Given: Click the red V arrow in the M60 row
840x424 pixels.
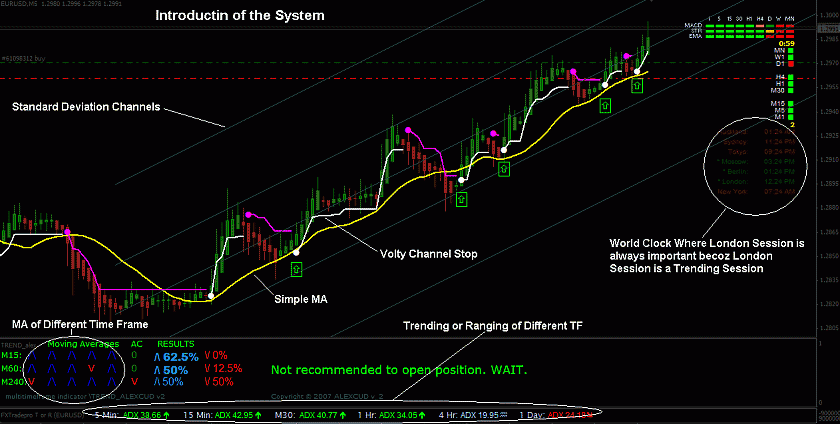Looking at the screenshot, I should (x=91, y=369).
